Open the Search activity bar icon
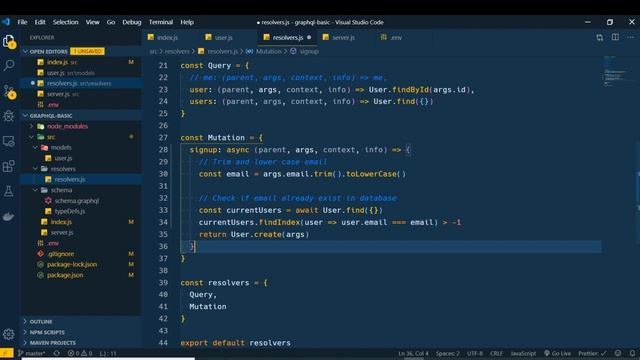This screenshot has width=640, height=360. [9, 65]
